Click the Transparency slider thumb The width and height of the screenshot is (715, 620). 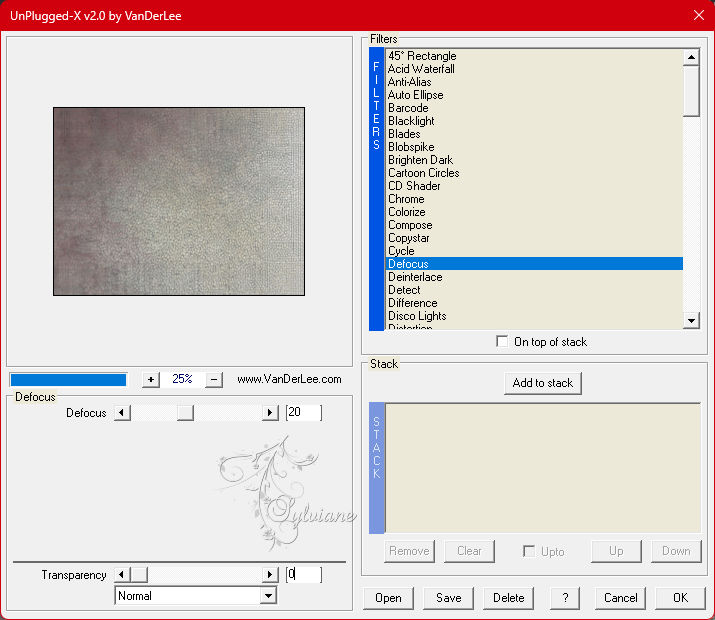139,574
